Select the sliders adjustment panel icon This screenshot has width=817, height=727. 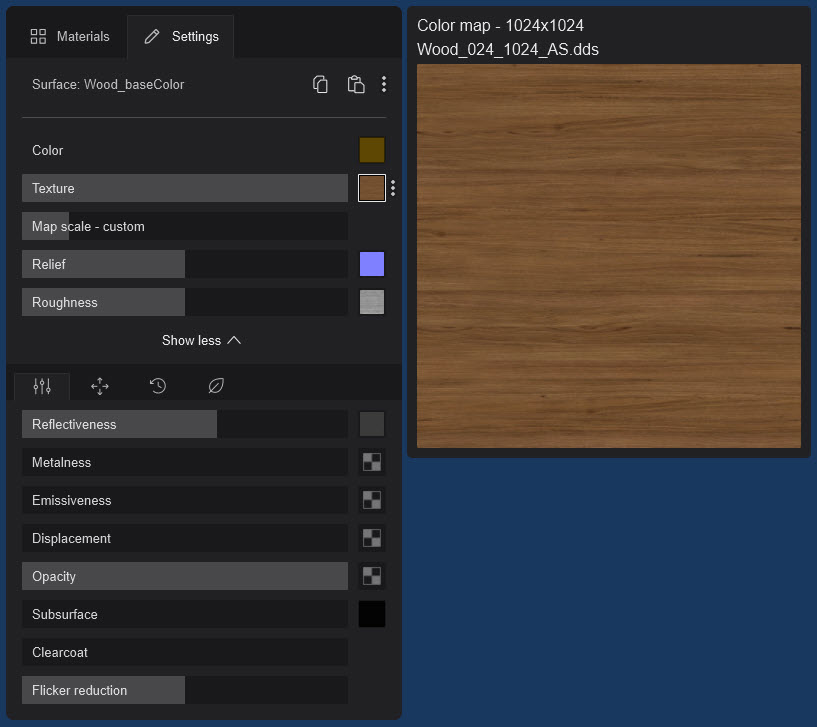(x=41, y=385)
